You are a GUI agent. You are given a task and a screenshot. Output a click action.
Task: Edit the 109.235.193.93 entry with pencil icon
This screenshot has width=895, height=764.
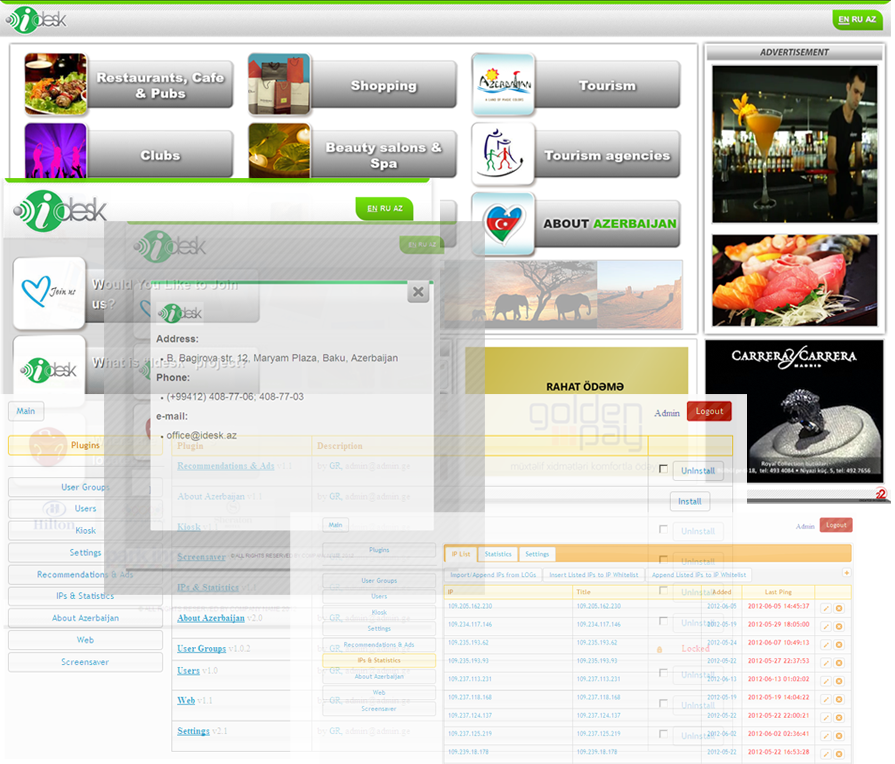point(826,664)
